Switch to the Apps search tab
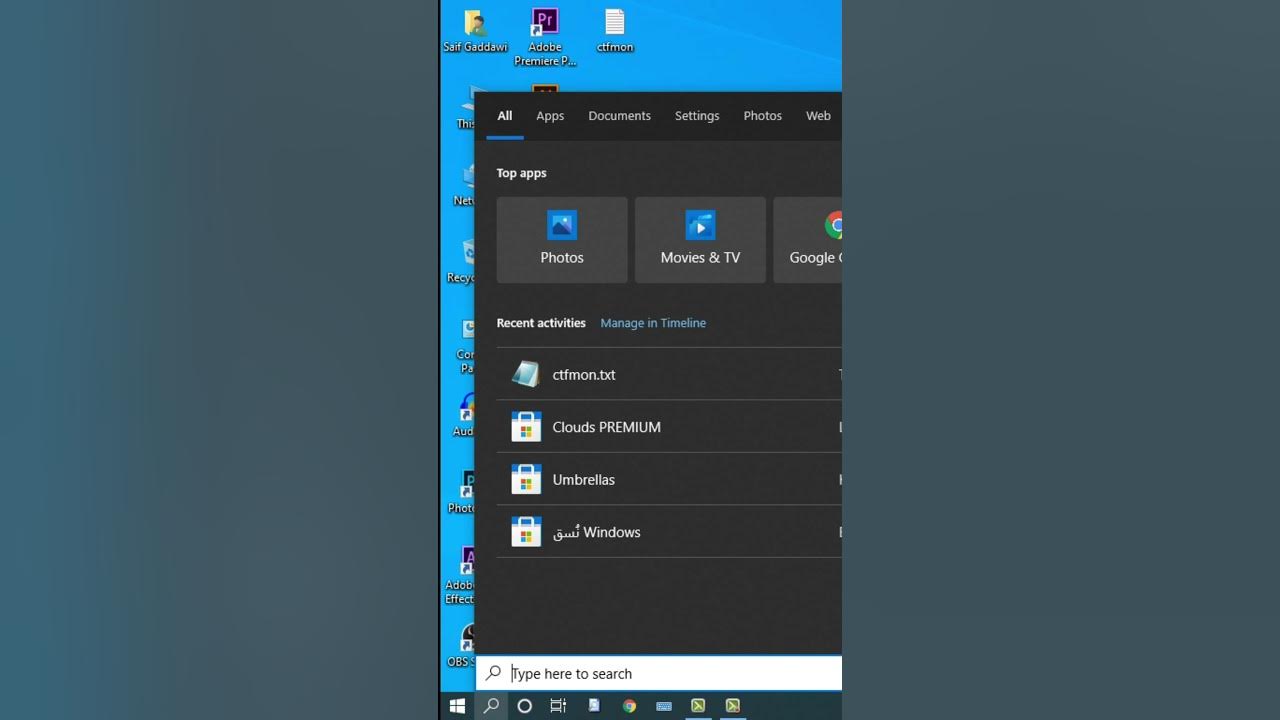The width and height of the screenshot is (1280, 720). 550,116
